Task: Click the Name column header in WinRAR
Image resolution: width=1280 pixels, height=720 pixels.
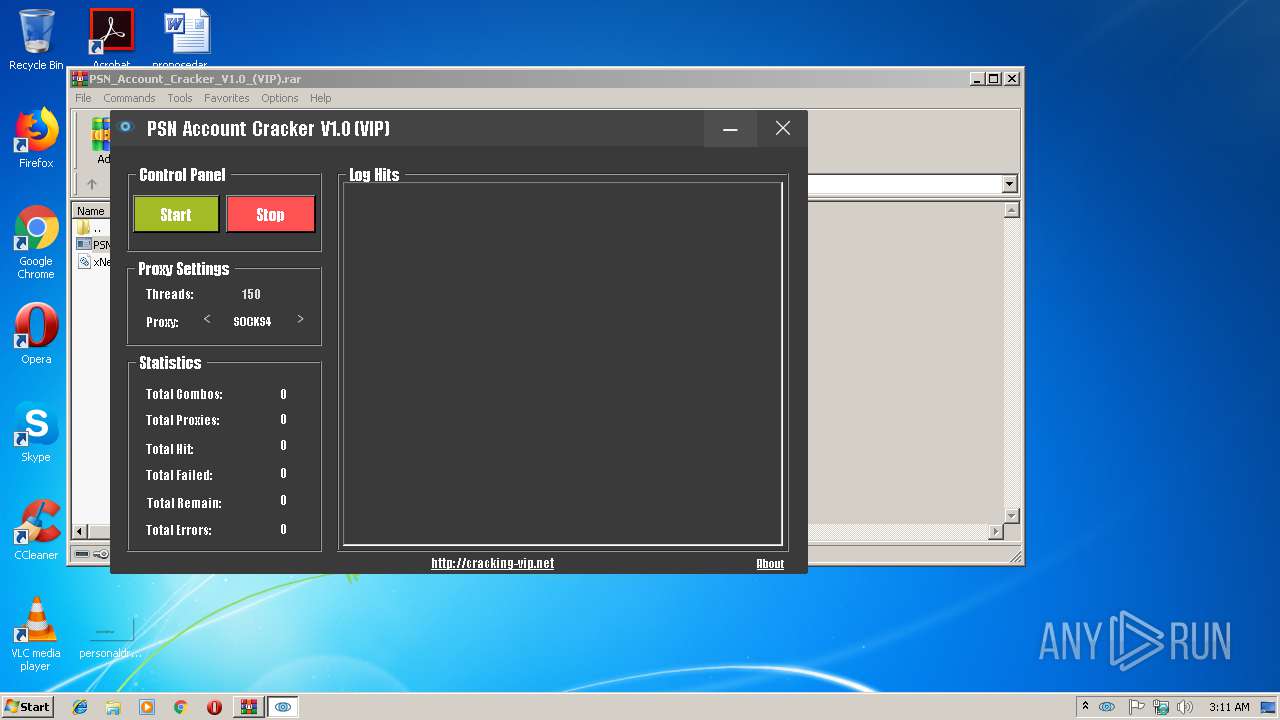Action: coord(91,211)
